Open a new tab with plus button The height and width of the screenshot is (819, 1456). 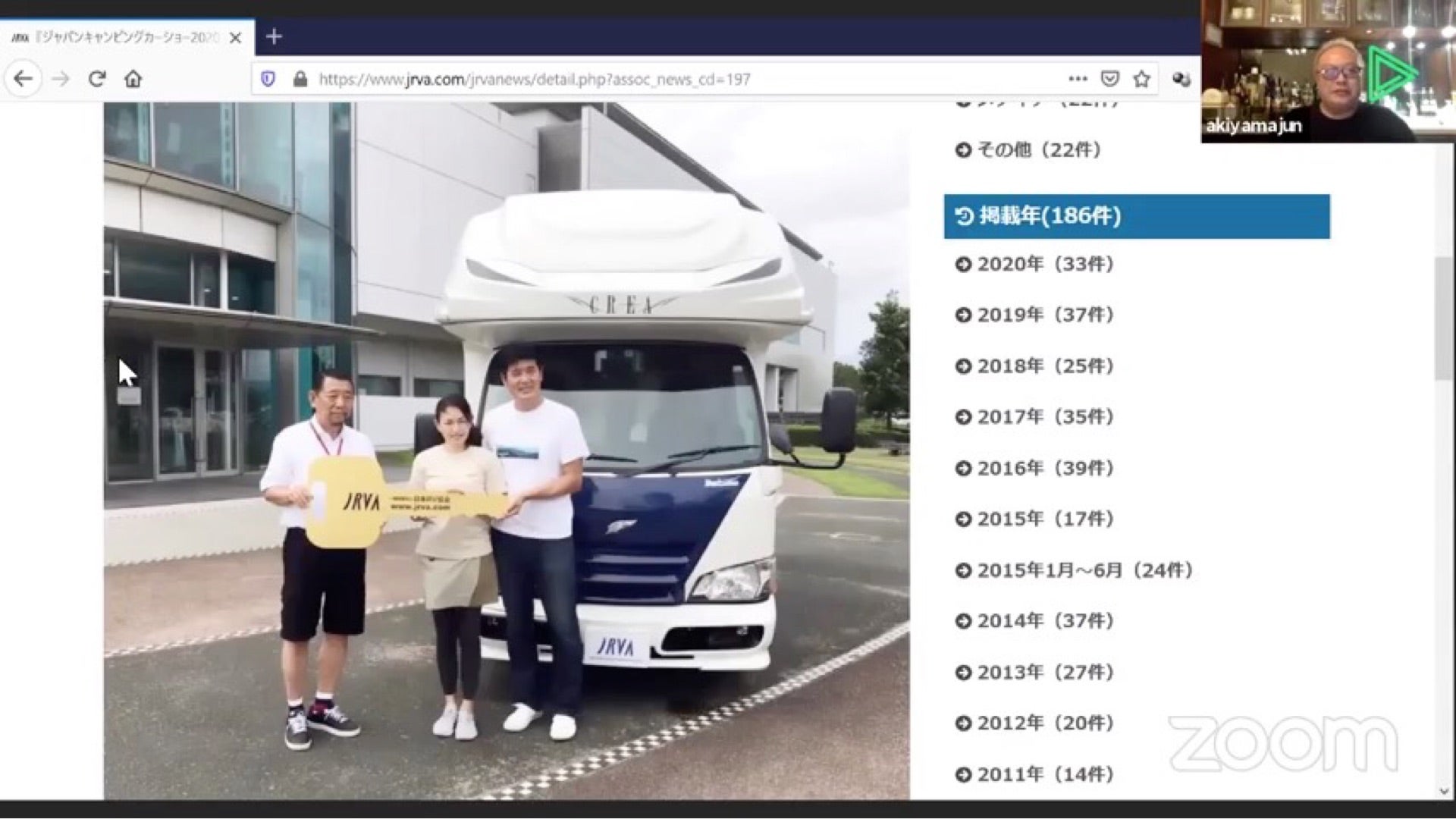275,36
